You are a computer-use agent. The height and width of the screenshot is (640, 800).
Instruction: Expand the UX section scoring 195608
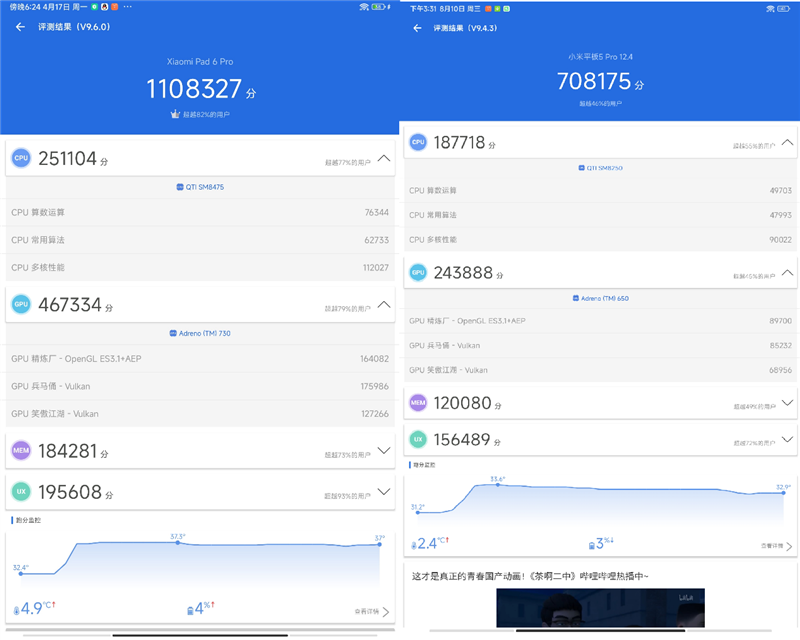[383, 492]
